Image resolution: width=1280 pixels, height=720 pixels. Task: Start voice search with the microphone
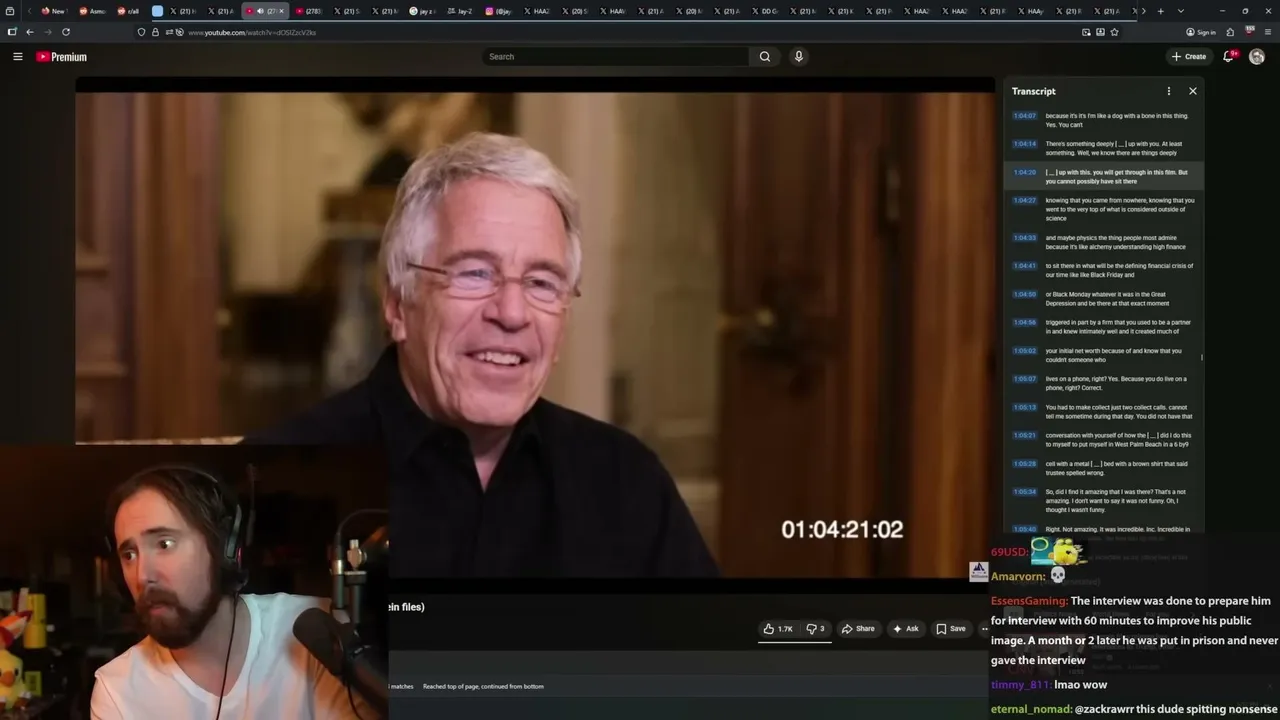[798, 57]
